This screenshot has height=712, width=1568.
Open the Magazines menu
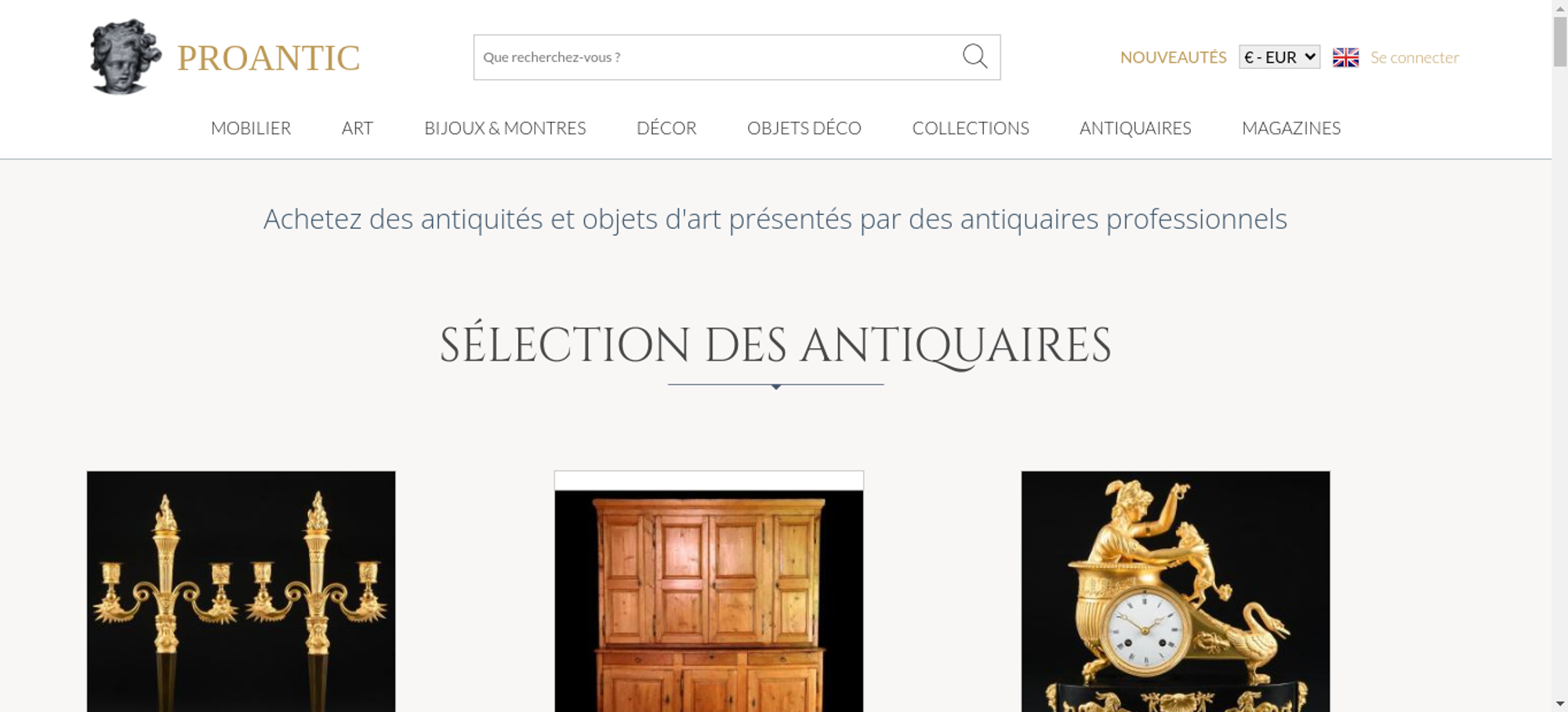click(x=1291, y=128)
